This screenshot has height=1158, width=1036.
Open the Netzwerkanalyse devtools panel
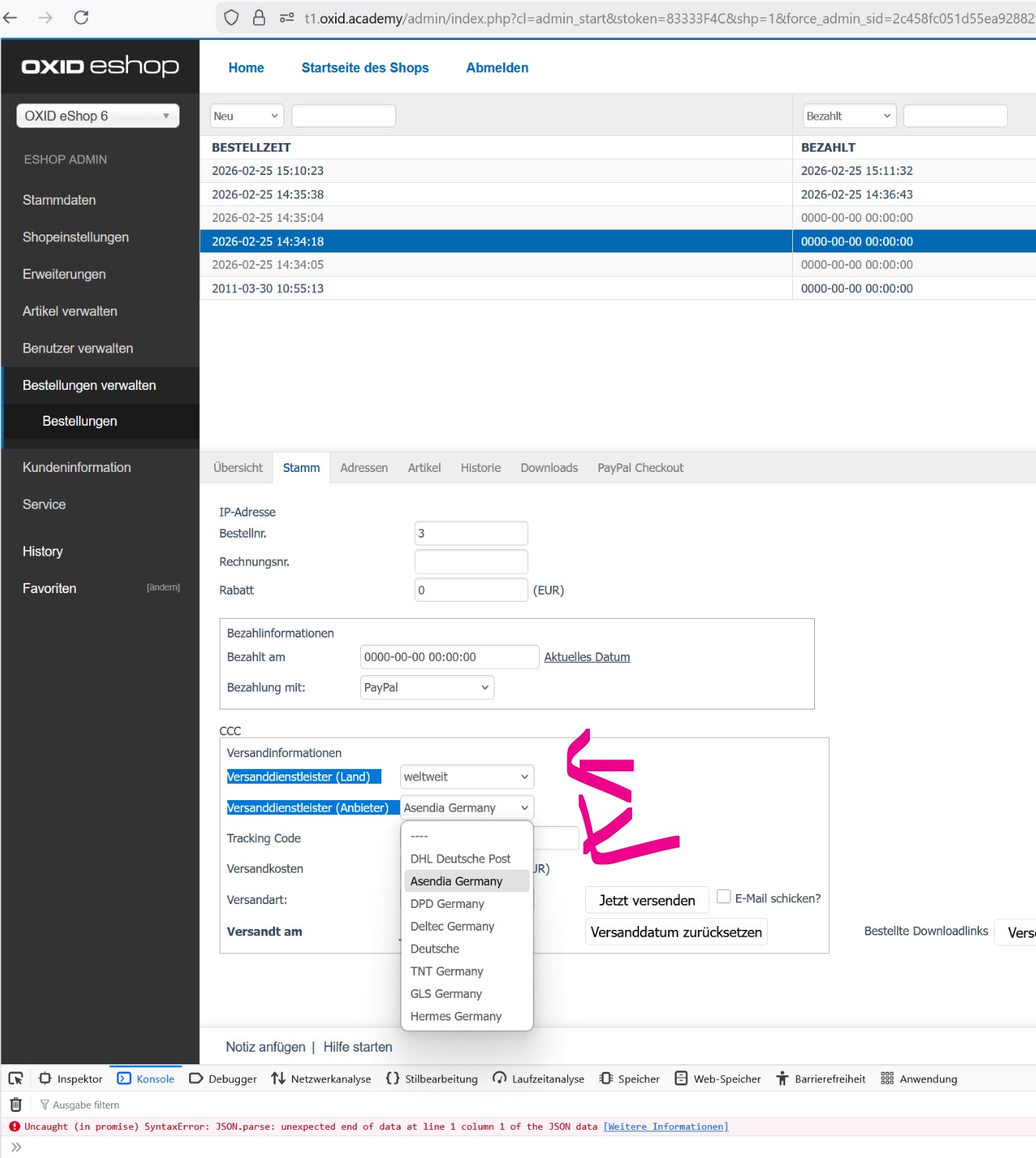[321, 1078]
